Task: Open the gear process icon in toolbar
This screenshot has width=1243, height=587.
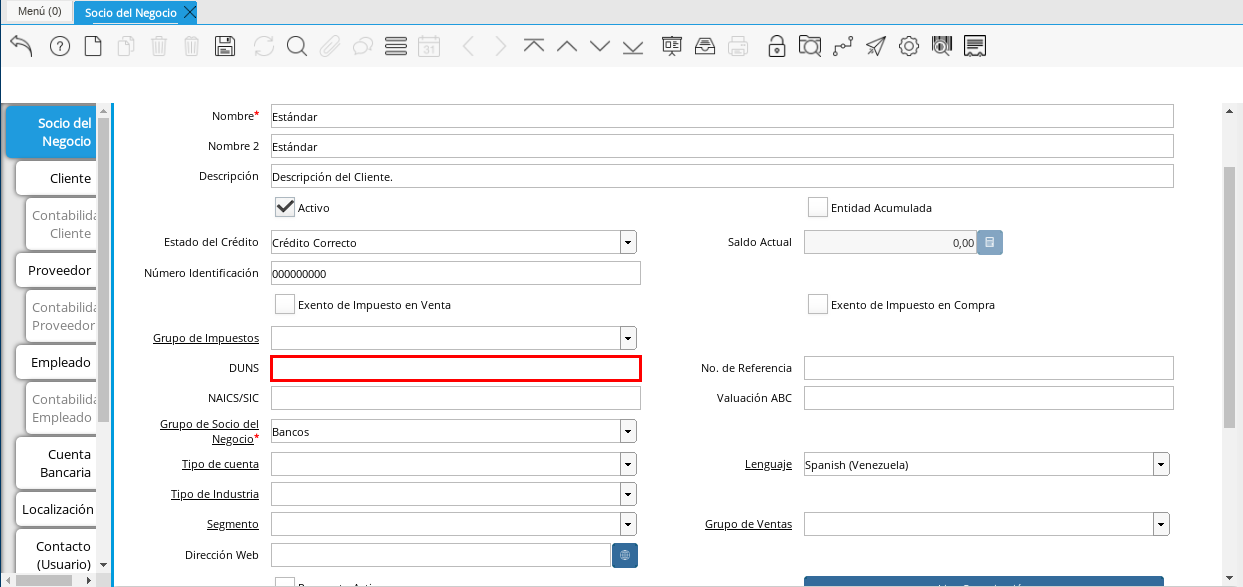Action: 908,46
